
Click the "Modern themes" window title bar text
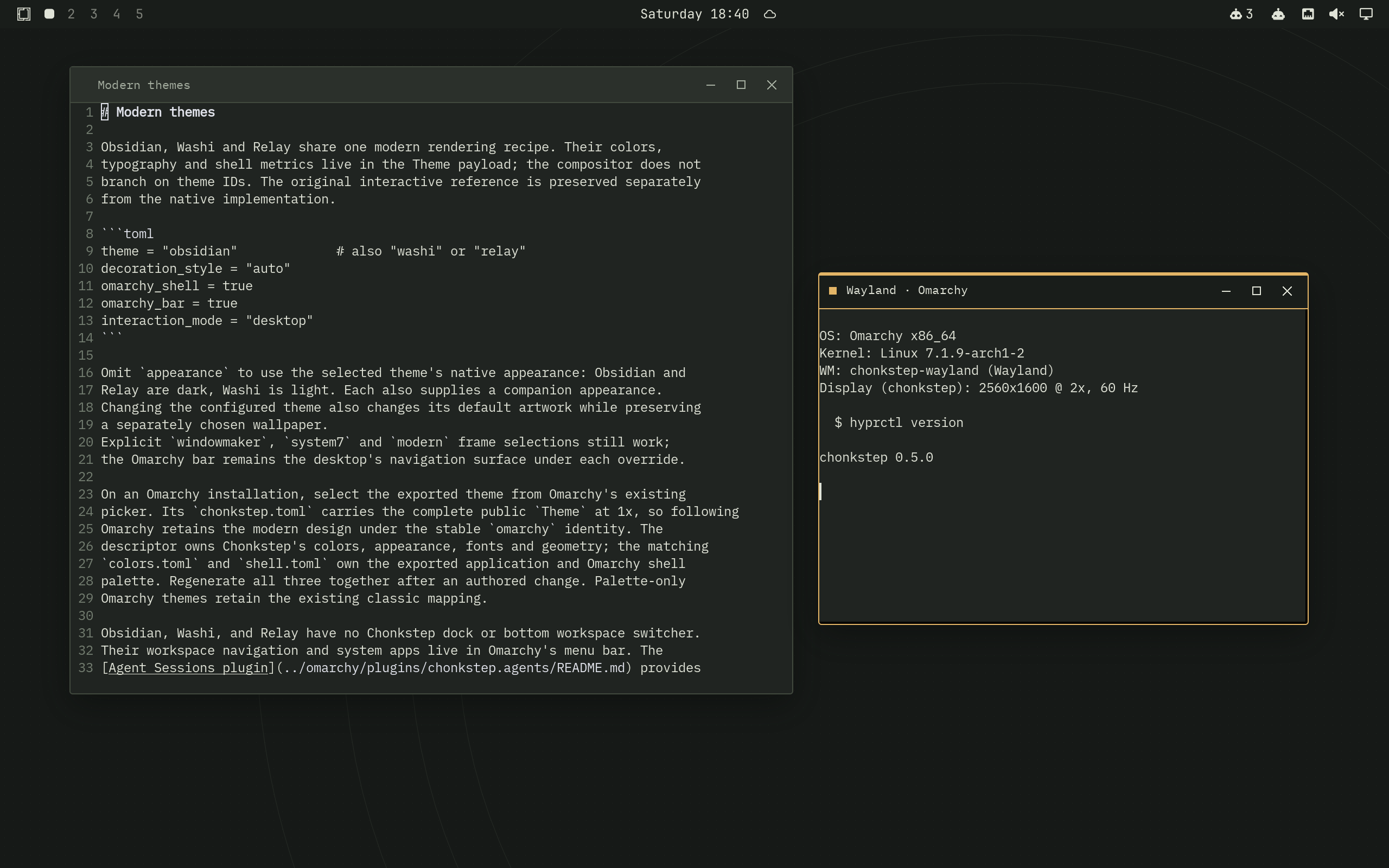pos(143,85)
